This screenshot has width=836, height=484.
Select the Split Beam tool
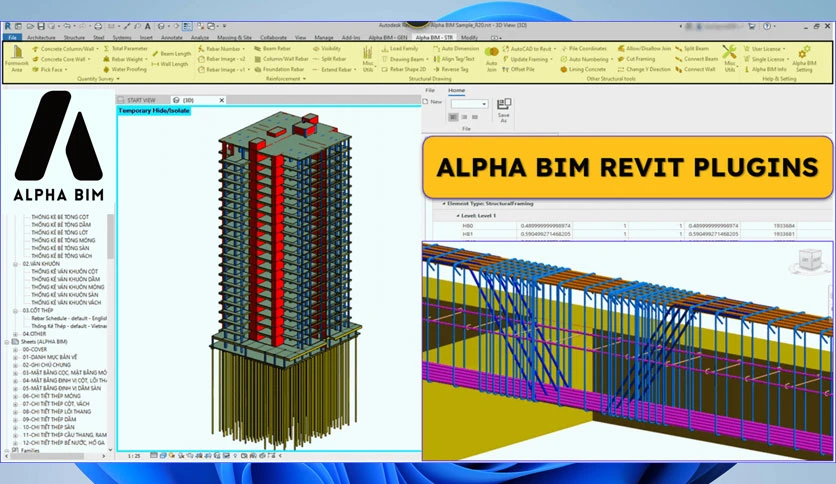tap(692, 49)
